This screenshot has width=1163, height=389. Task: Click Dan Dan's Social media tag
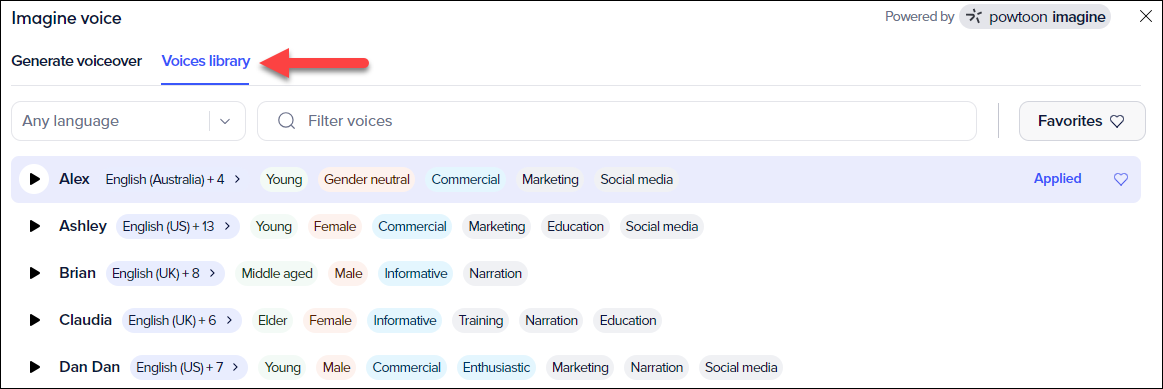click(x=741, y=367)
